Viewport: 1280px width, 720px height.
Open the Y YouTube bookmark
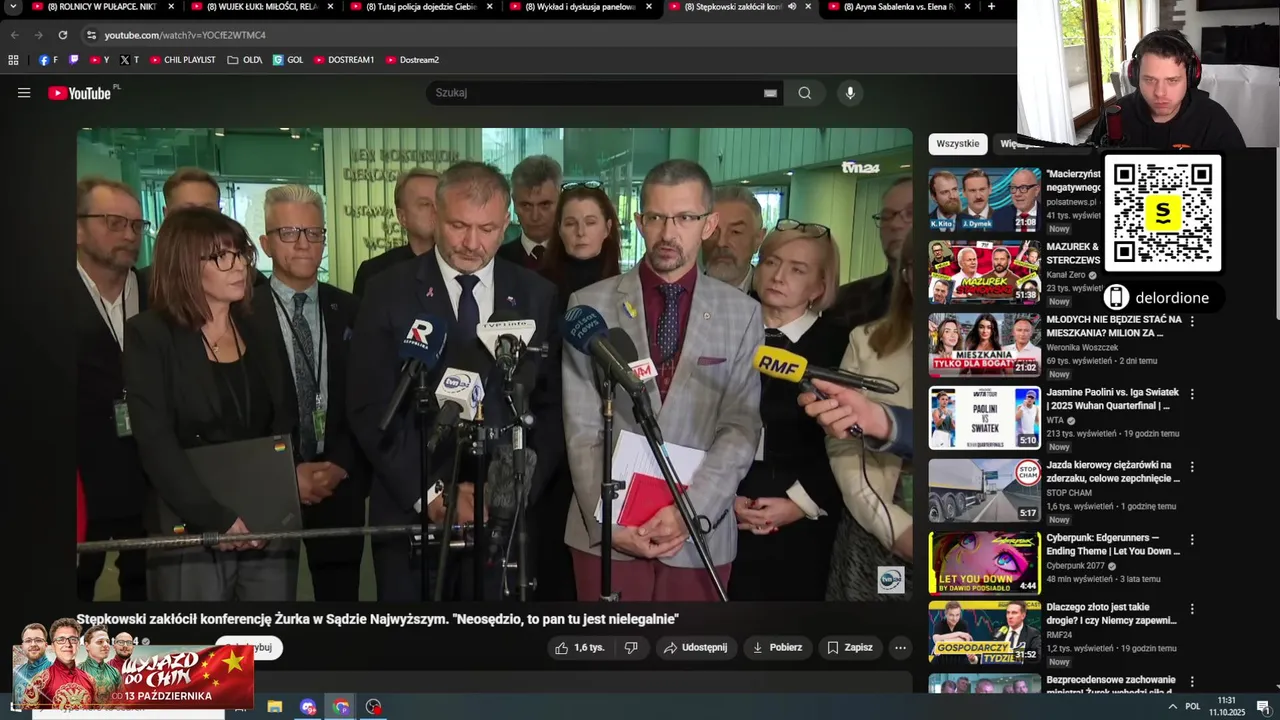pyautogui.click(x=100, y=60)
